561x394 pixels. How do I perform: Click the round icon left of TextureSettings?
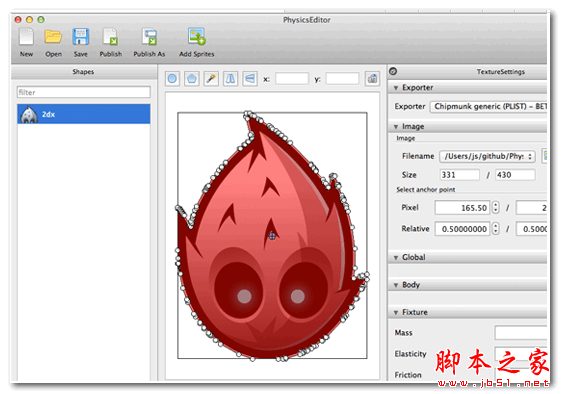pos(393,71)
